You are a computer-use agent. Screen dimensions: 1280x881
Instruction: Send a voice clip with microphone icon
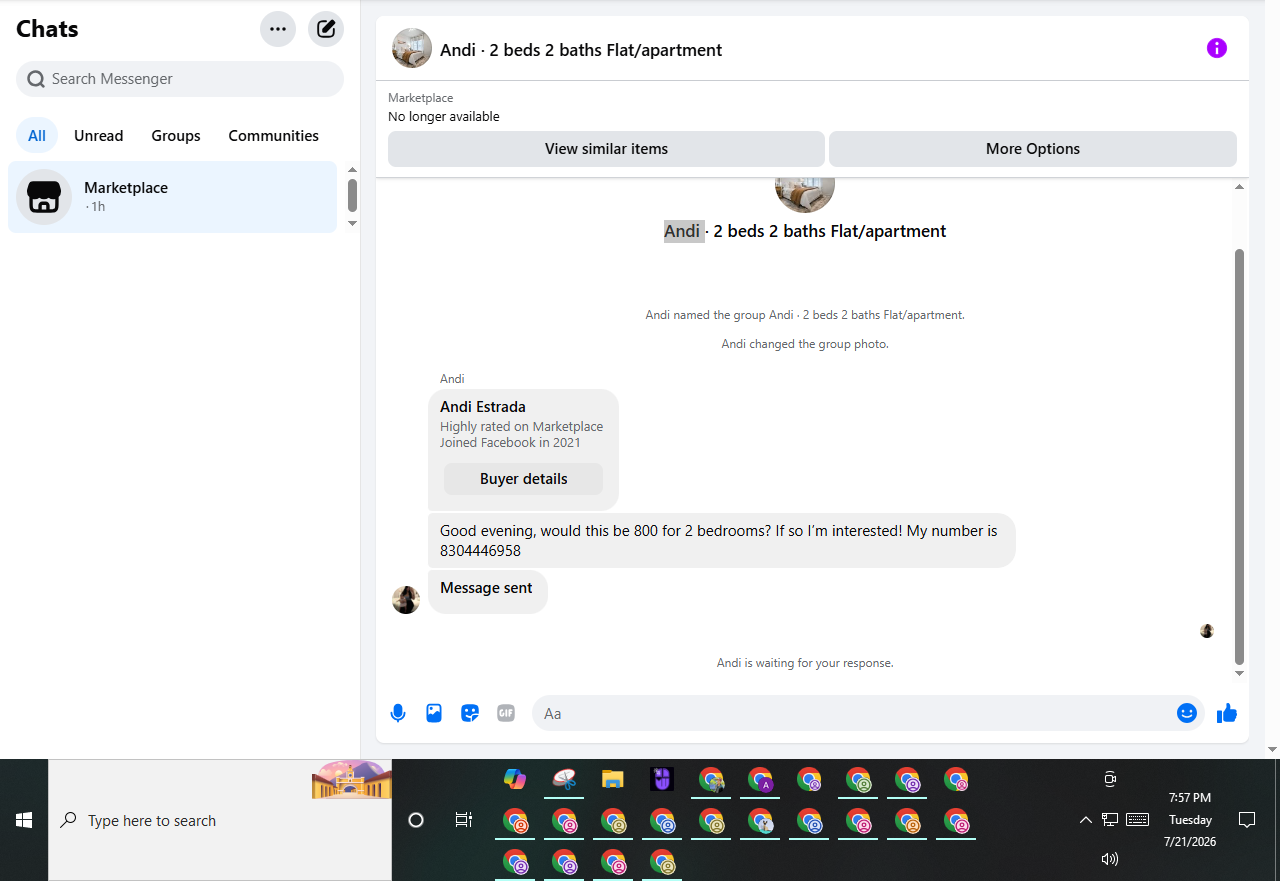398,713
